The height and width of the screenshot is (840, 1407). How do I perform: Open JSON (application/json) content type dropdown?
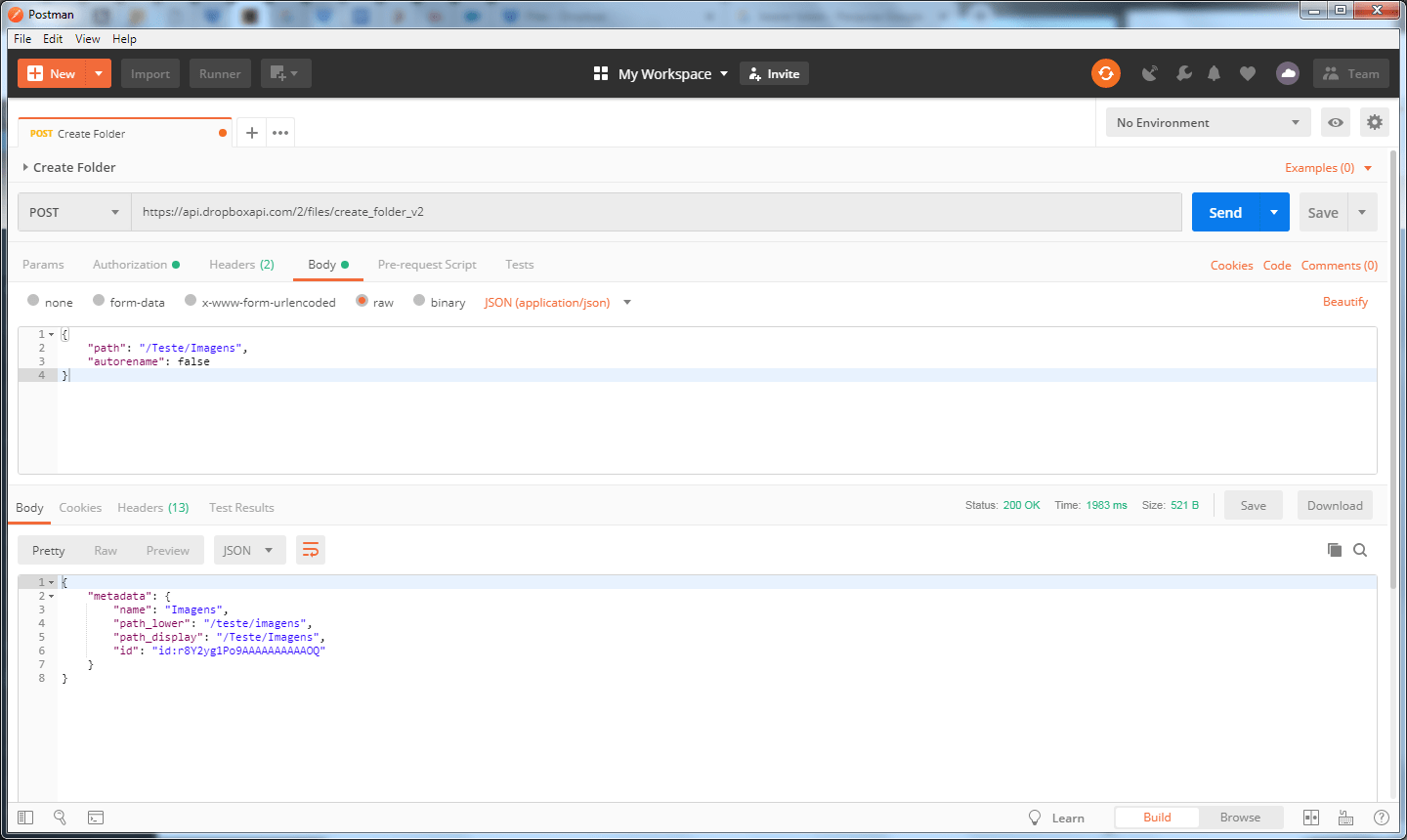coord(558,303)
